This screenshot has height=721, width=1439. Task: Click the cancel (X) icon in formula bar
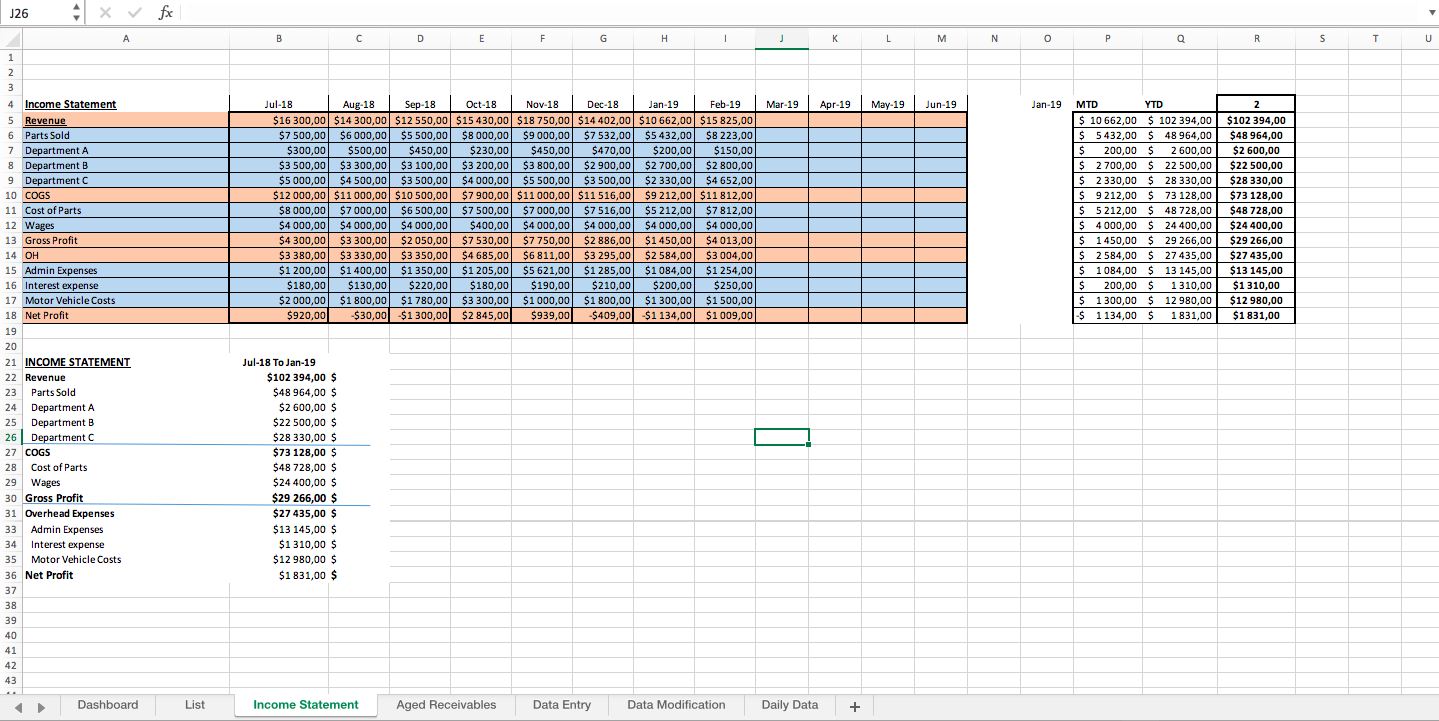[106, 13]
